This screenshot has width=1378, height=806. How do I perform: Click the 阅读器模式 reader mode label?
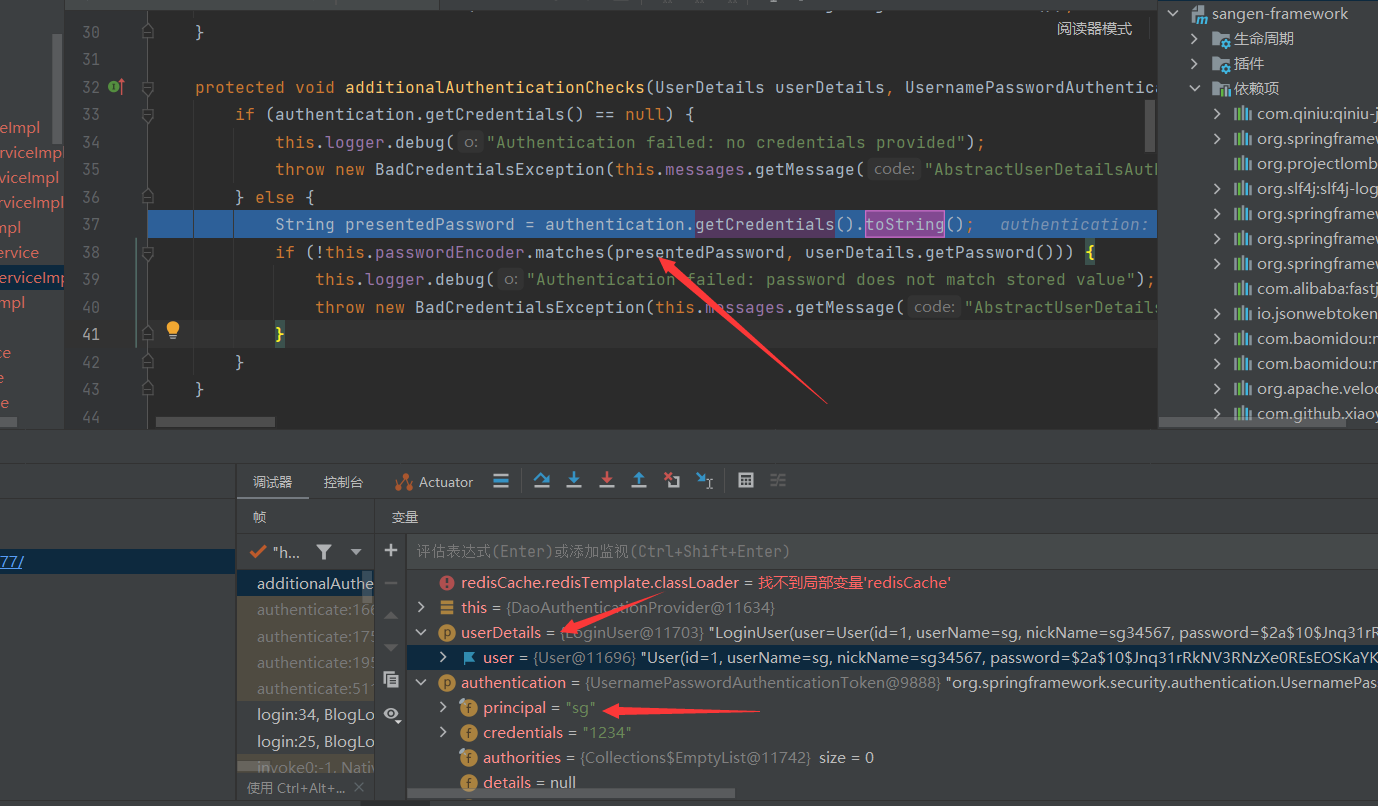coord(1094,29)
